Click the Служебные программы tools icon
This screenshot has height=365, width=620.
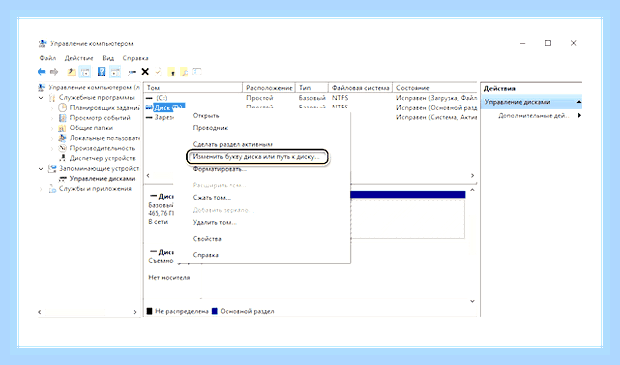(52, 98)
